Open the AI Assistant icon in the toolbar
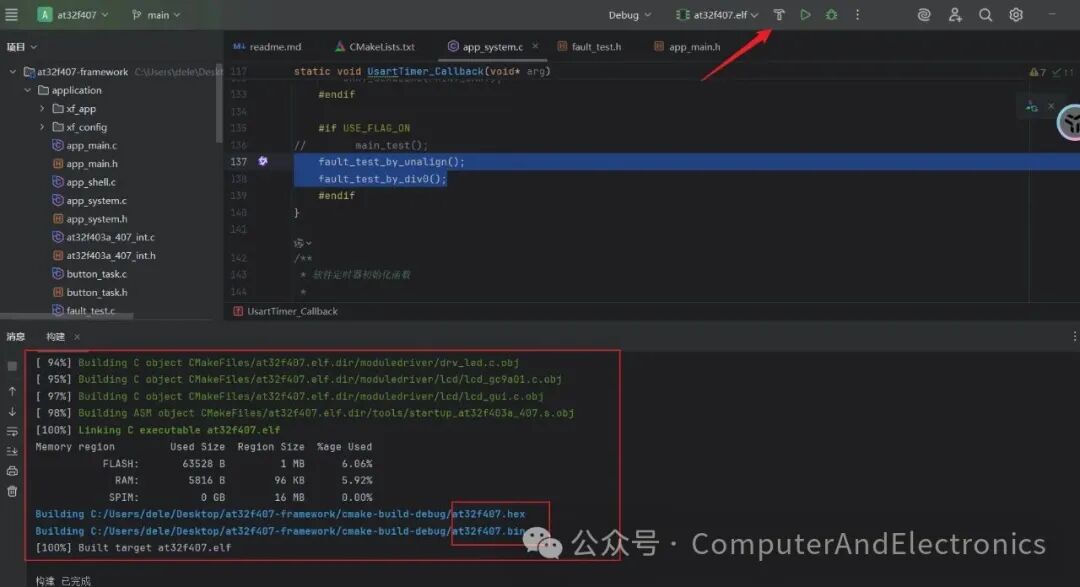The height and width of the screenshot is (587, 1080). click(x=922, y=15)
